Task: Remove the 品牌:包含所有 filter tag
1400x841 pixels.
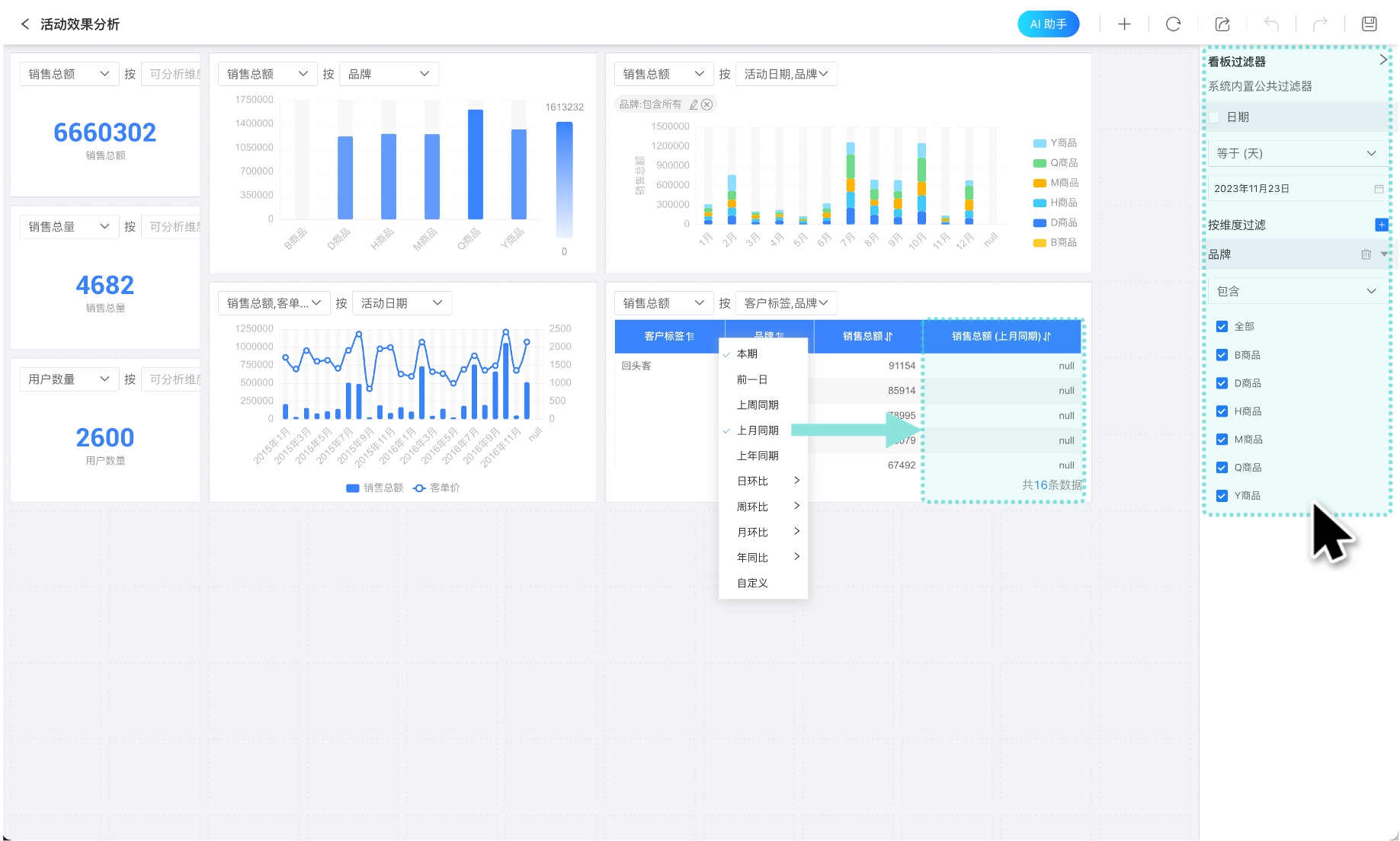Action: [707, 104]
